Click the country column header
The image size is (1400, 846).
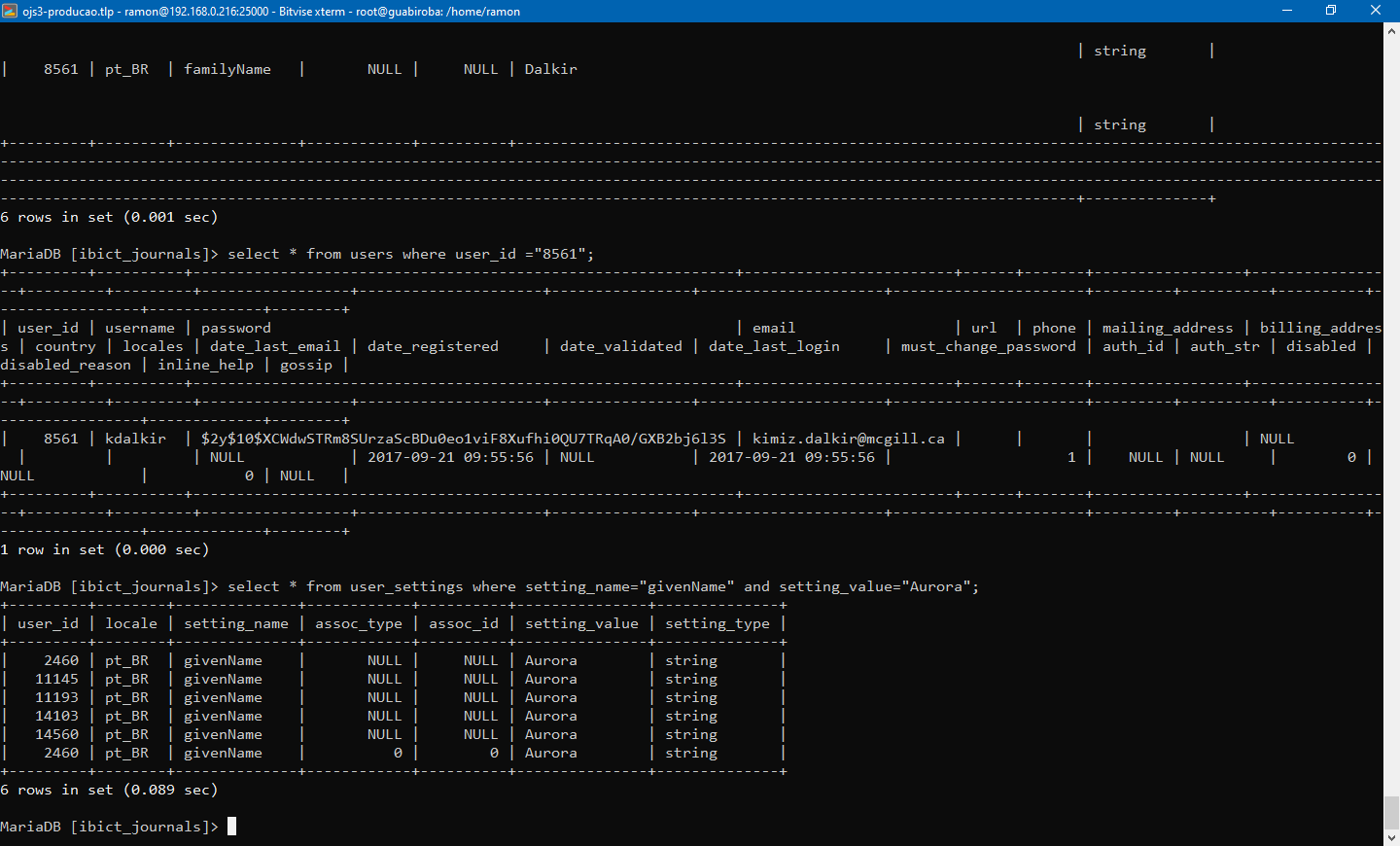tap(65, 346)
